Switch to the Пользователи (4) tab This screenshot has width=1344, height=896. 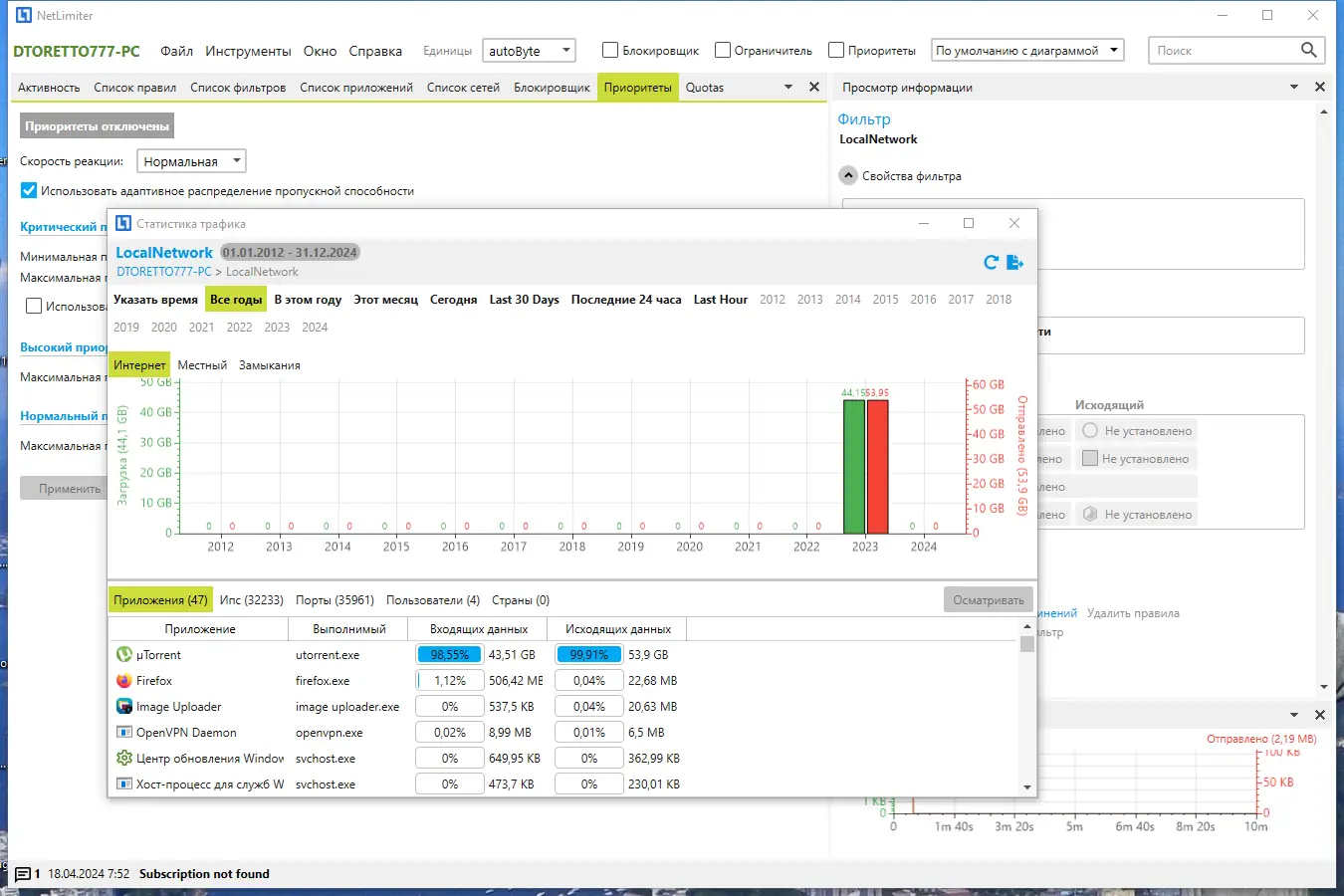coord(433,600)
